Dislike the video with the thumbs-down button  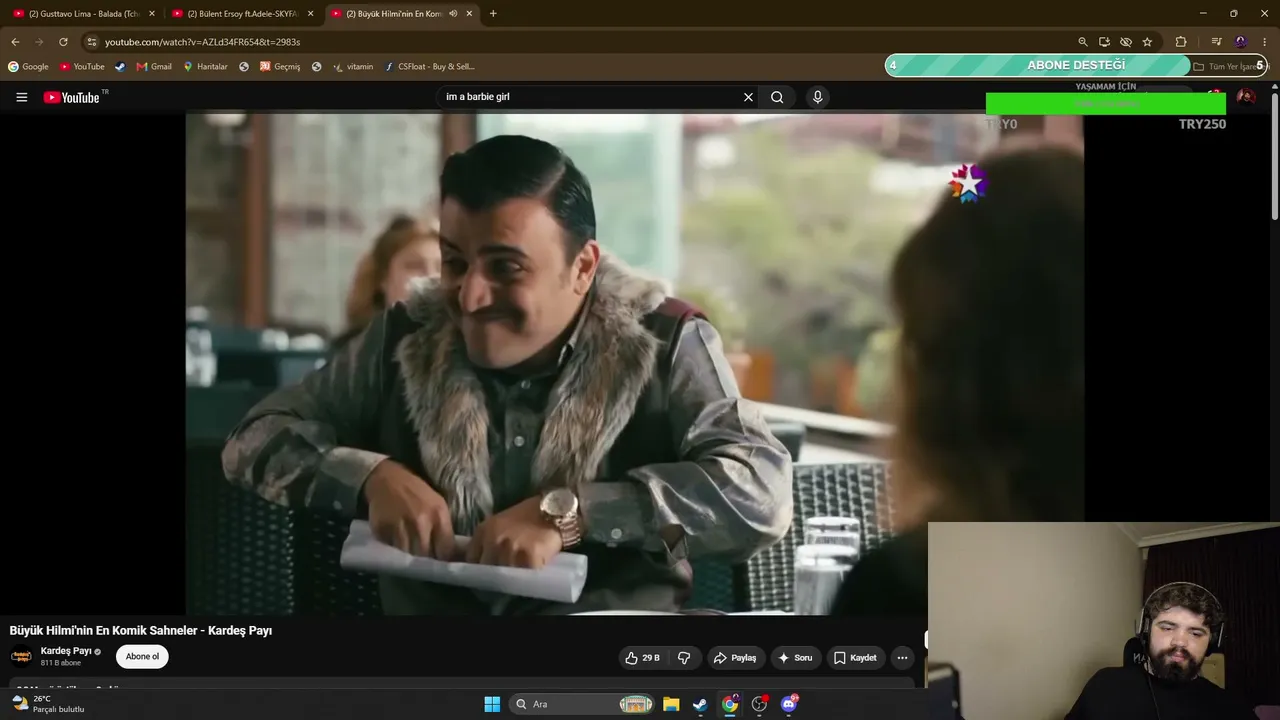[x=684, y=658]
